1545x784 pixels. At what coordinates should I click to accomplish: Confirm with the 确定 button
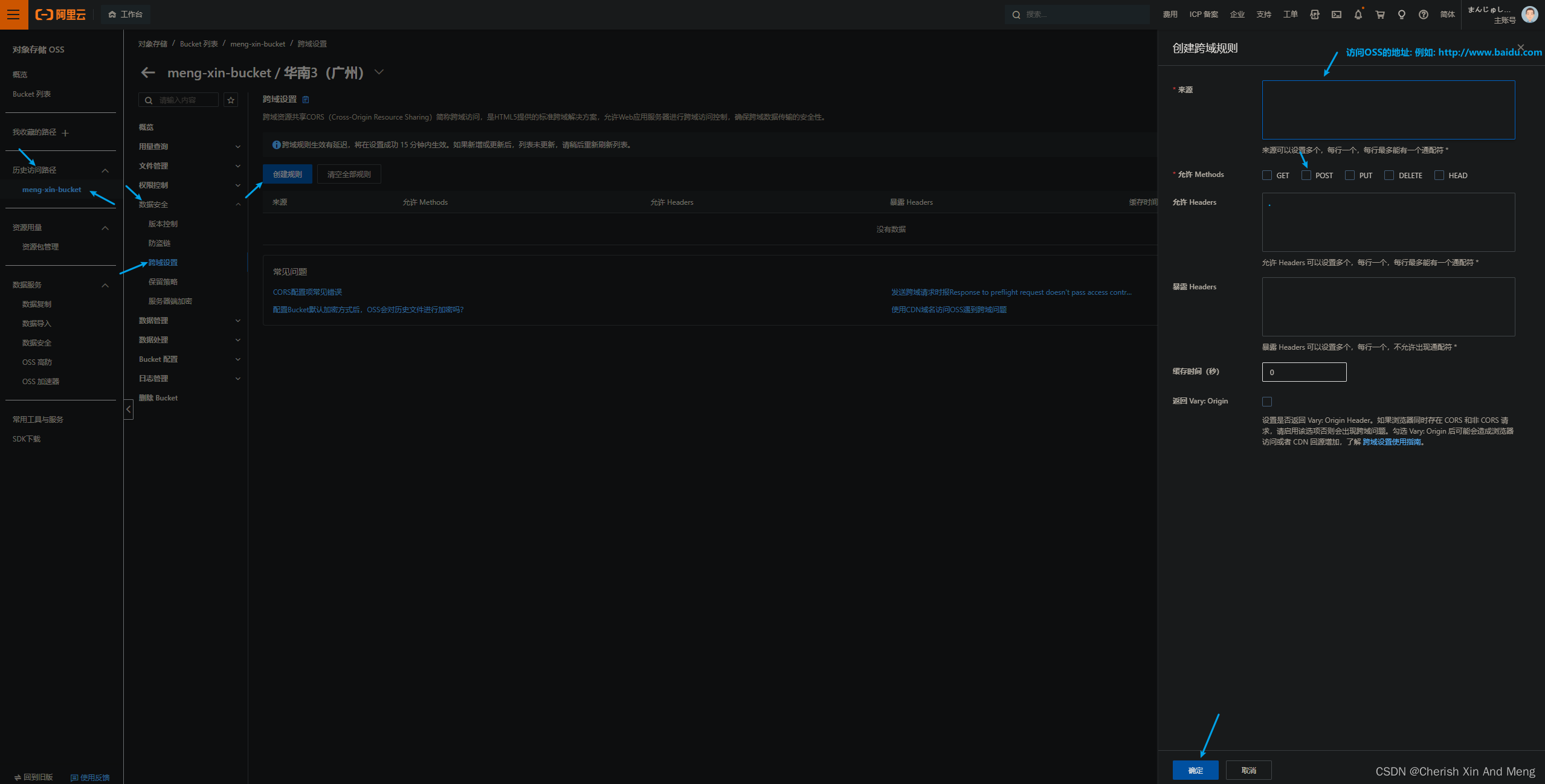pos(1196,770)
